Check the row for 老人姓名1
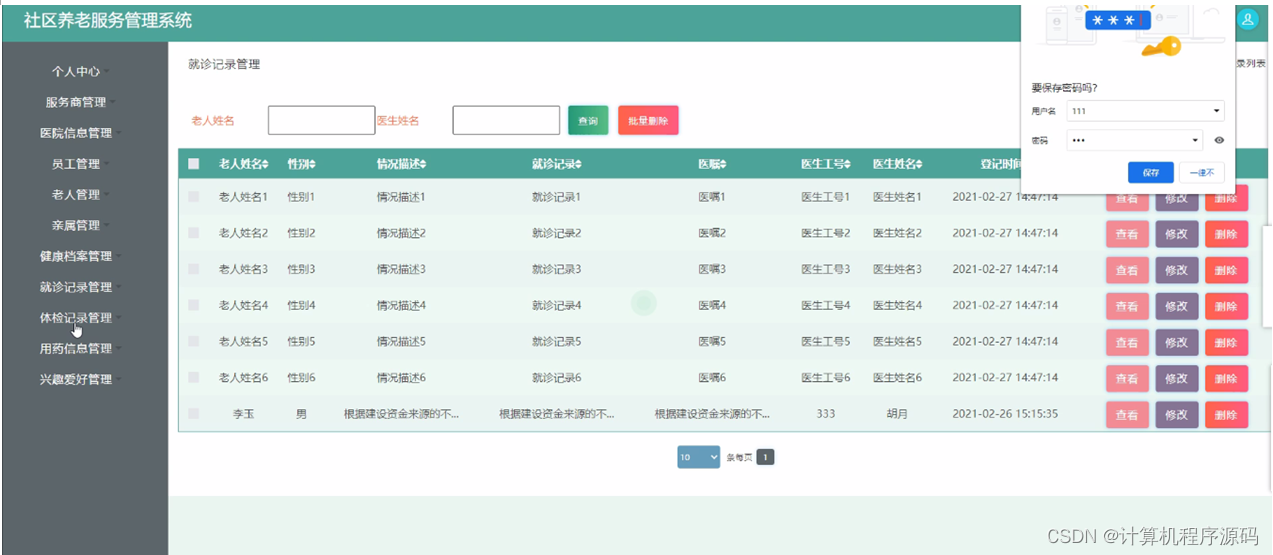 coord(194,197)
